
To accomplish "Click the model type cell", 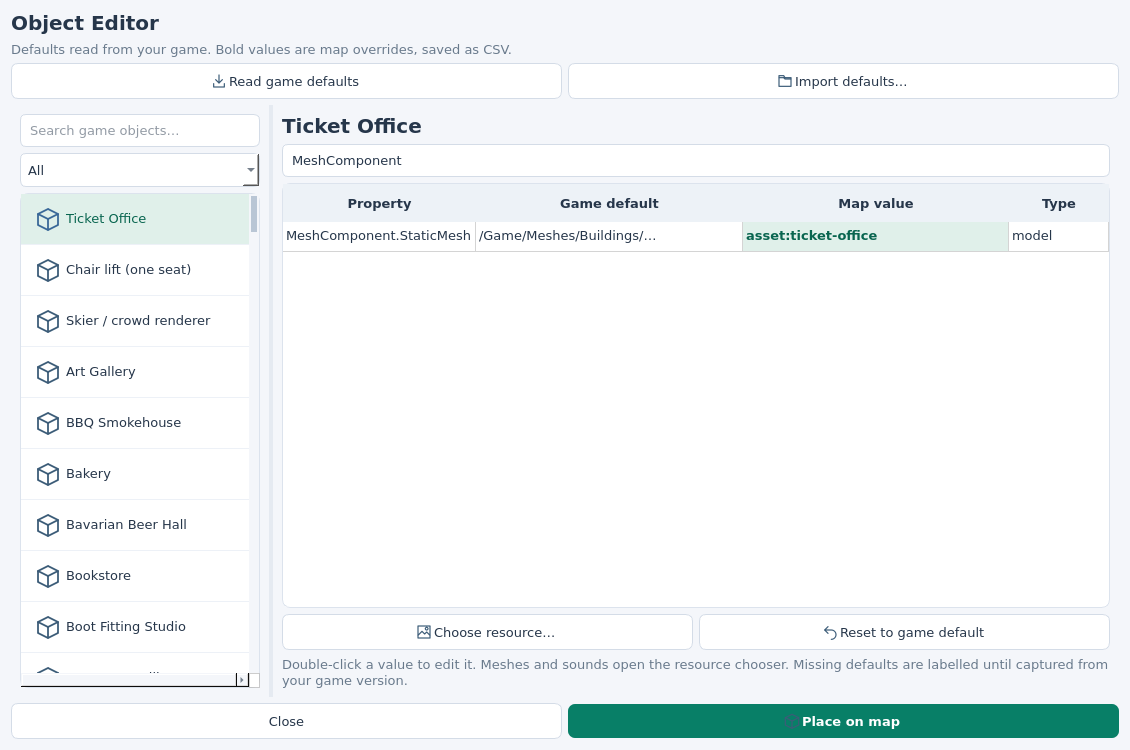I will tap(1059, 236).
